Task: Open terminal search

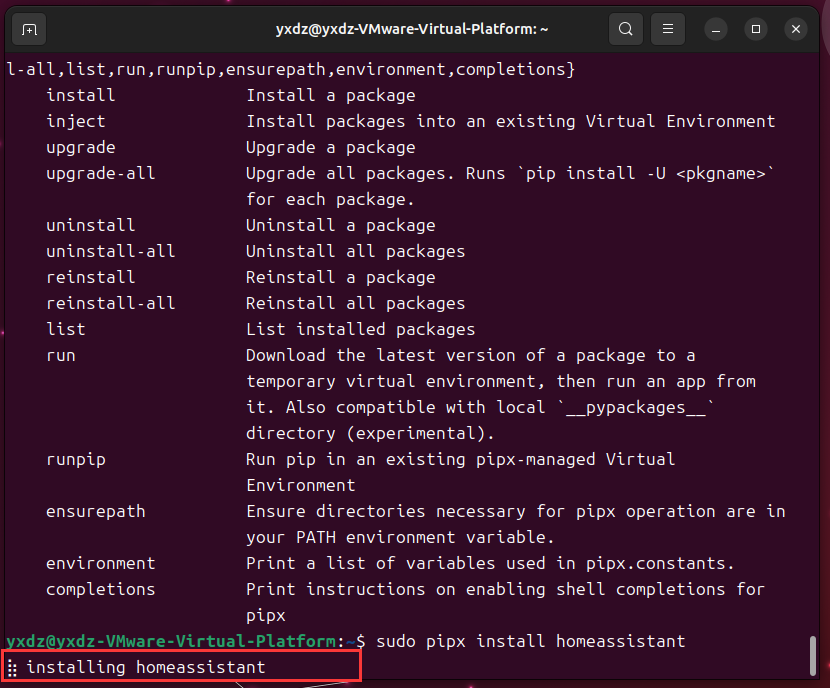Action: [x=626, y=29]
